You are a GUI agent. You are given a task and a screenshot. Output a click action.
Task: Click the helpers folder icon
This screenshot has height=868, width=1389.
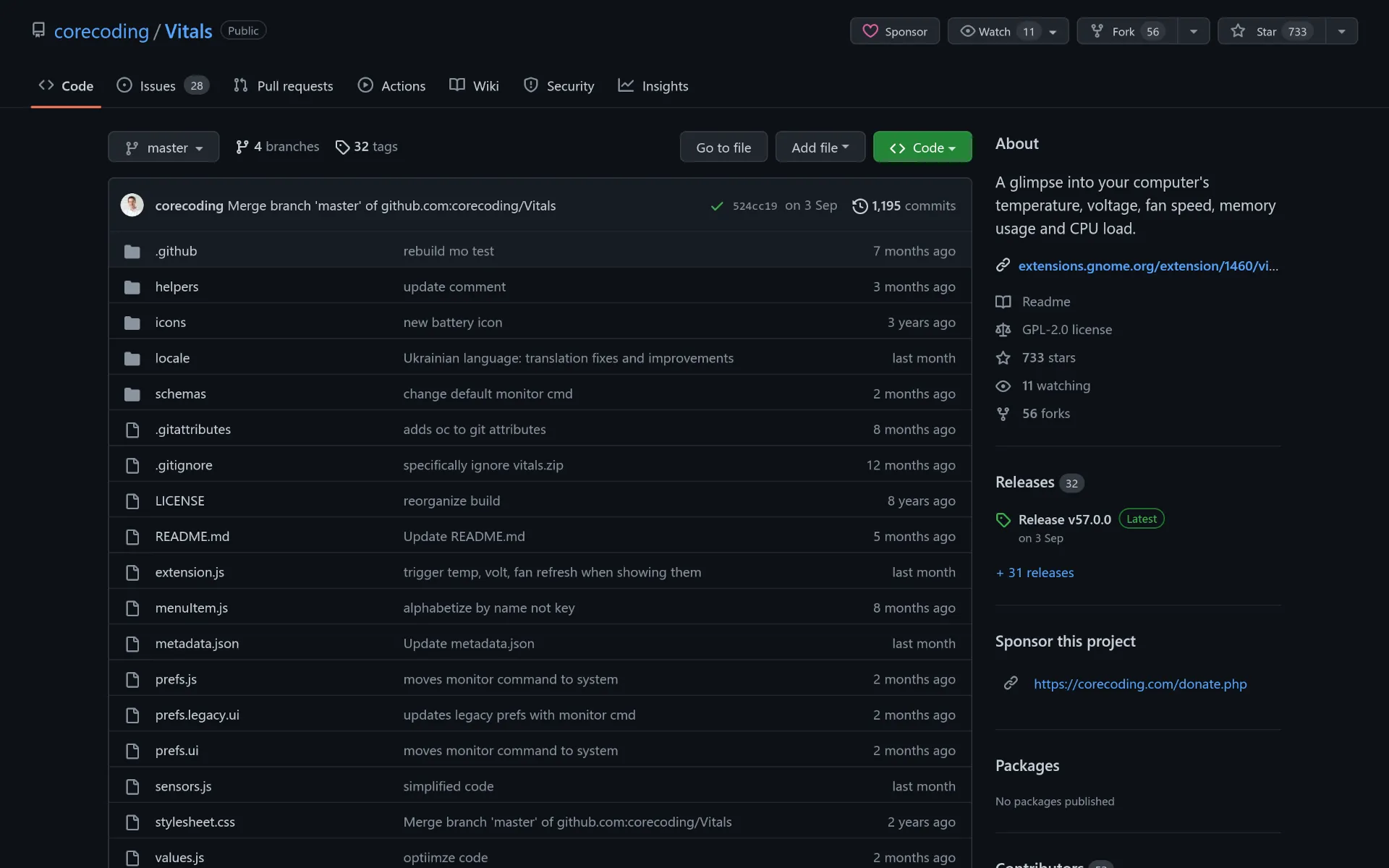(x=132, y=287)
